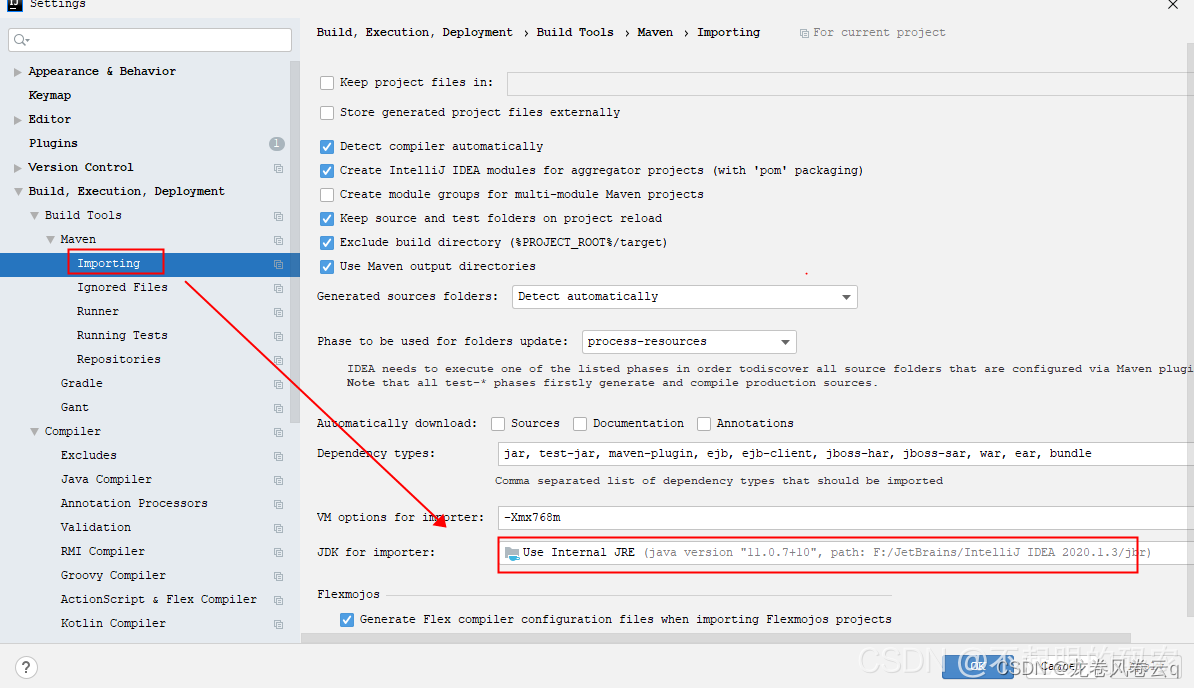
Task: Click project-level icon beside Excludes
Action: [279, 456]
